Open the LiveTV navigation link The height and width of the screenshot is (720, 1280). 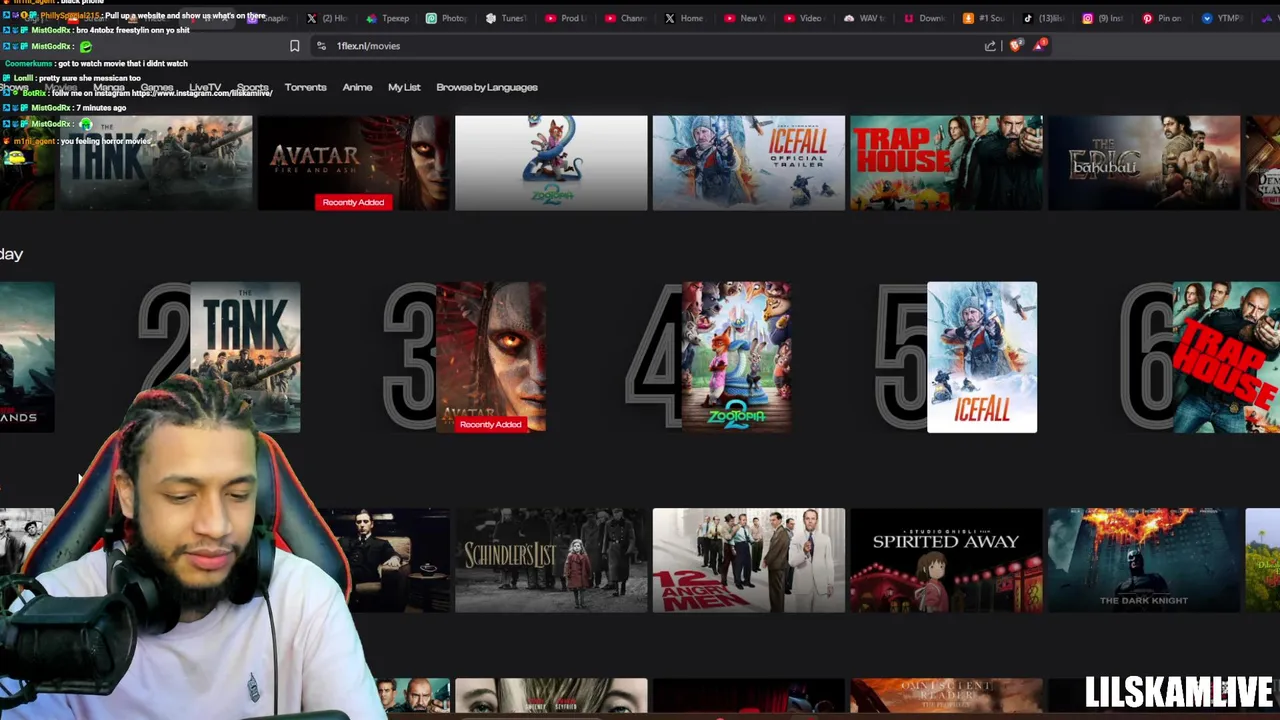point(204,88)
